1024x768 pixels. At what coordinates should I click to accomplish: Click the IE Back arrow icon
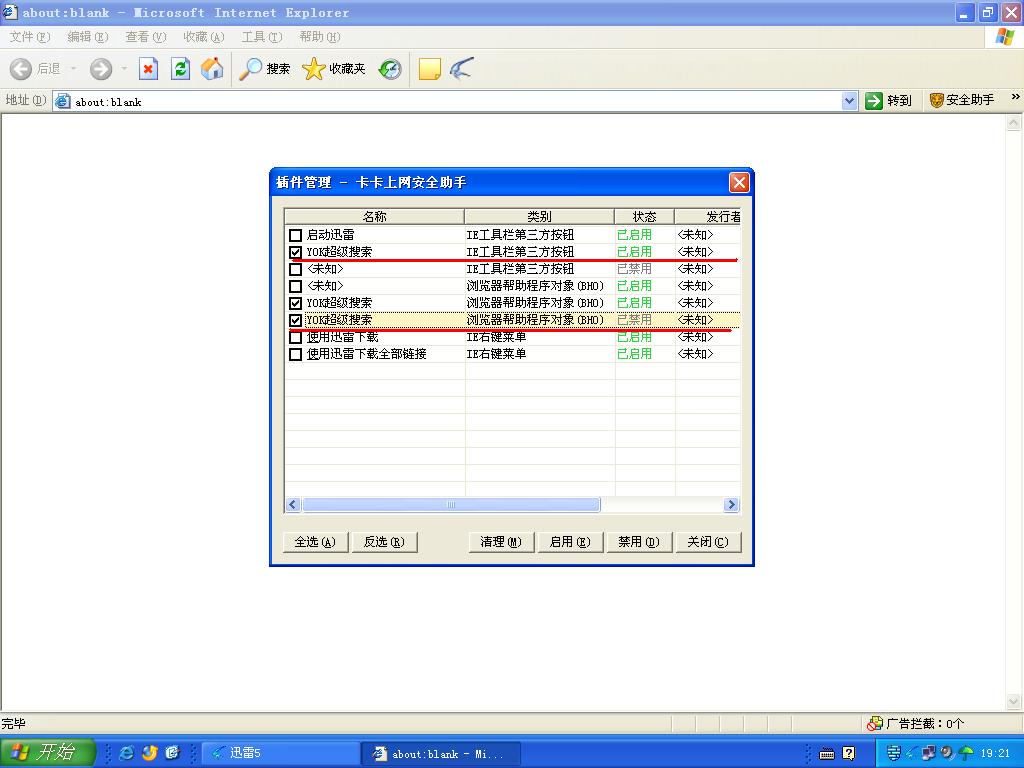pyautogui.click(x=21, y=69)
